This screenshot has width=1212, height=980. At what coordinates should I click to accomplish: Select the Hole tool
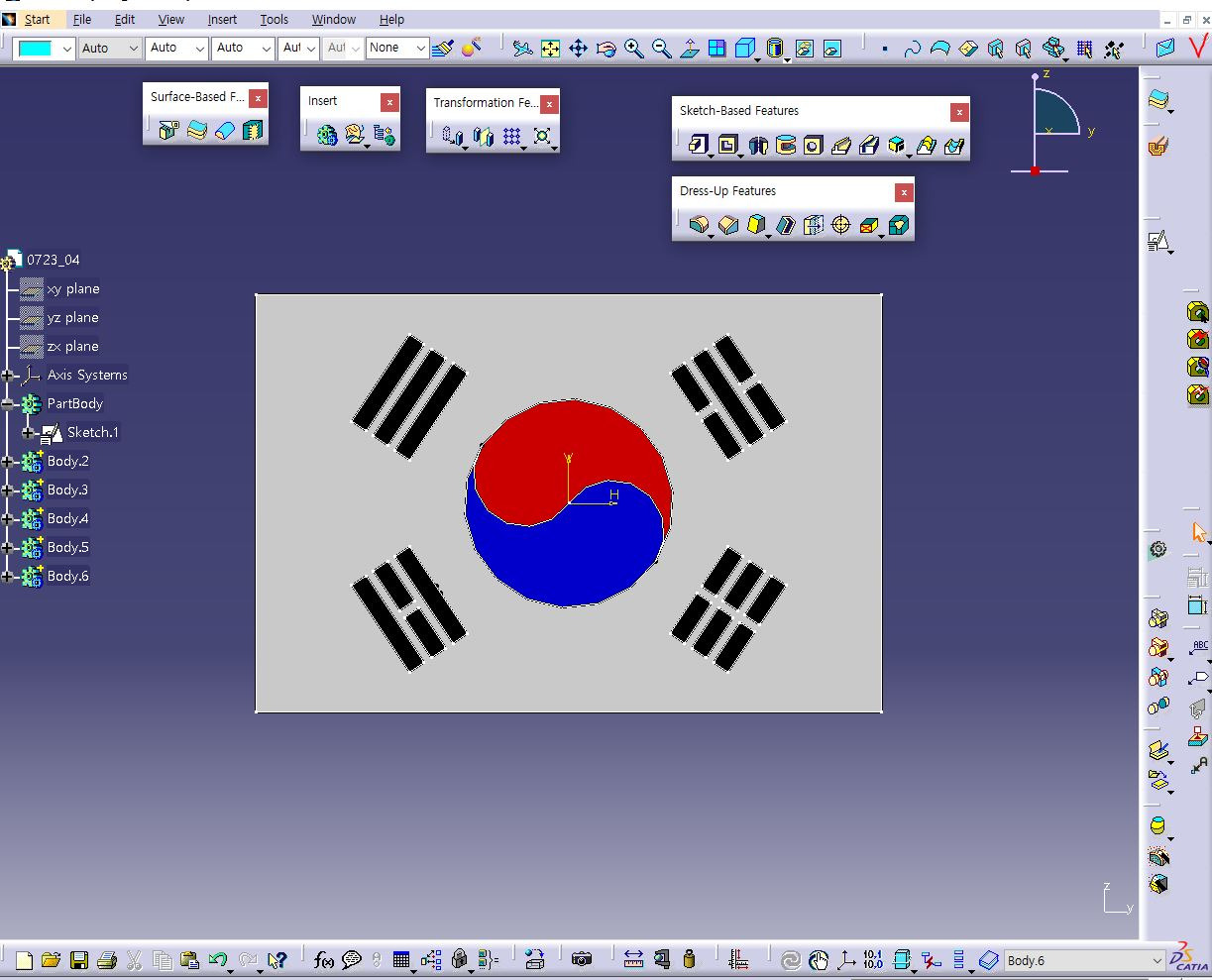[x=813, y=145]
